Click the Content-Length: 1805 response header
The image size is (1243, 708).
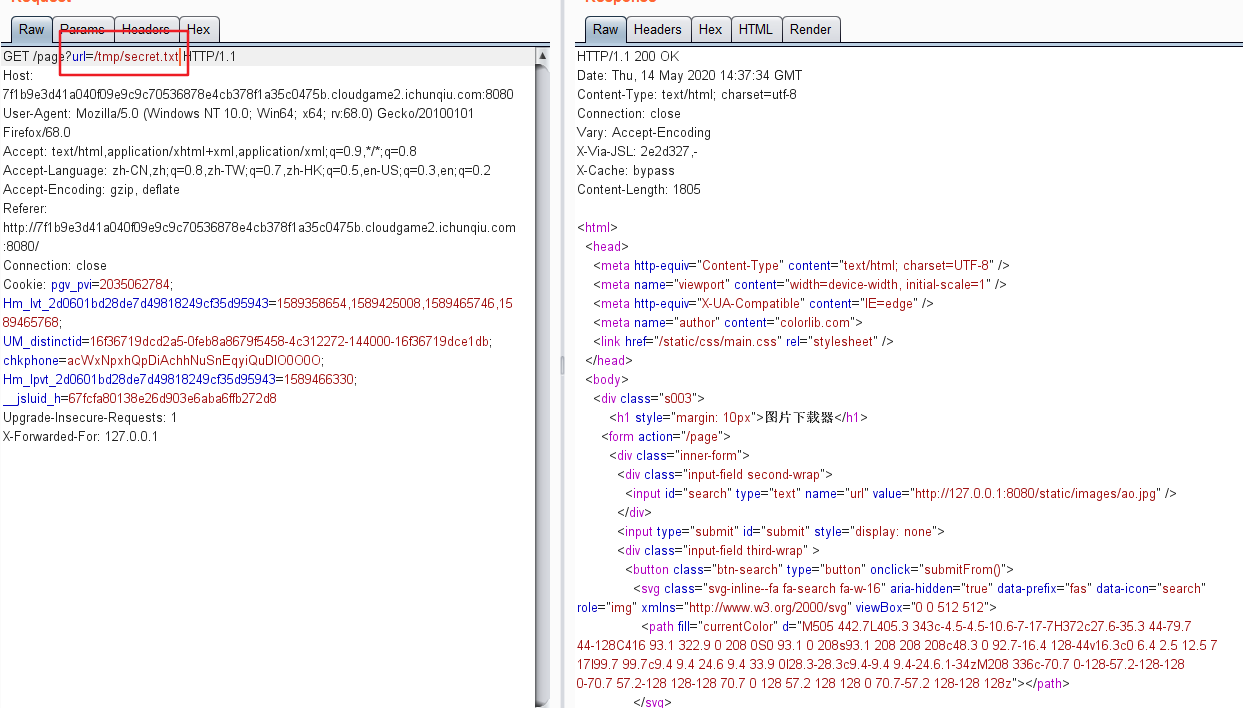point(638,190)
